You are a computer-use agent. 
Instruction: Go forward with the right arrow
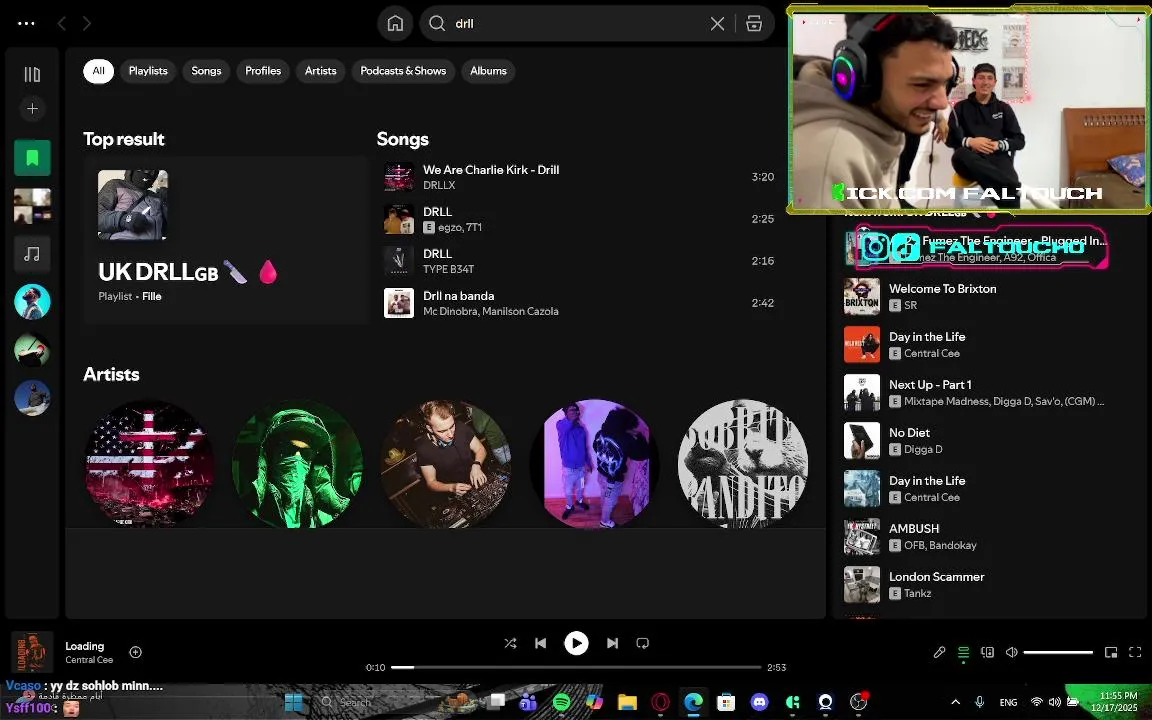tap(87, 24)
